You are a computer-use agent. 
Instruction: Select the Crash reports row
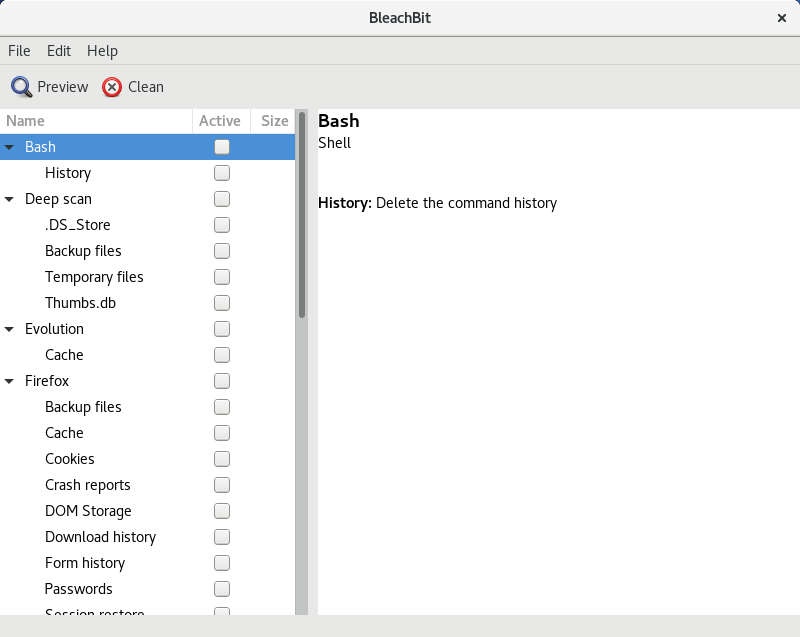[147, 485]
